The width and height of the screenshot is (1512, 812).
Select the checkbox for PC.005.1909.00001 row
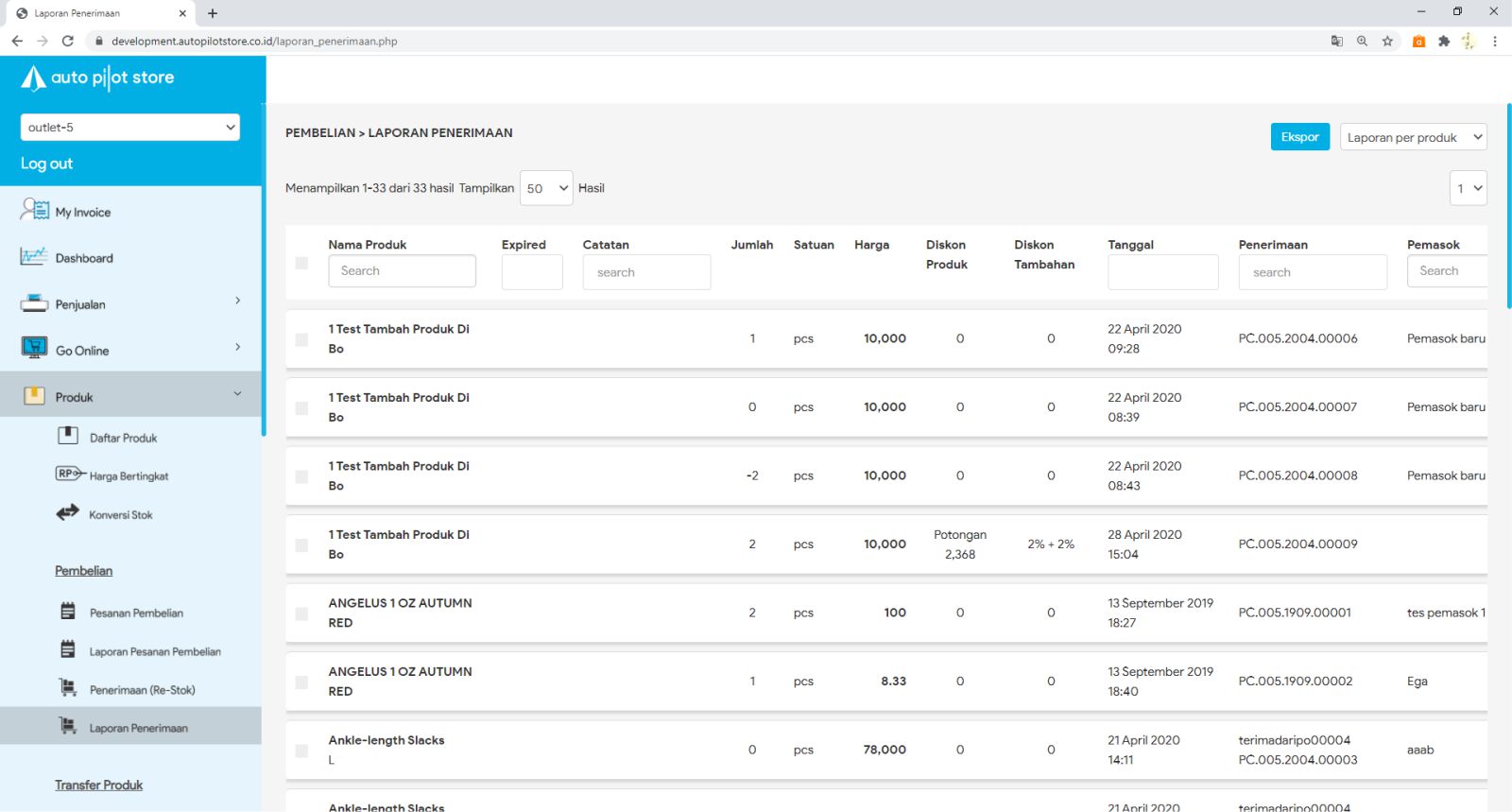click(301, 613)
